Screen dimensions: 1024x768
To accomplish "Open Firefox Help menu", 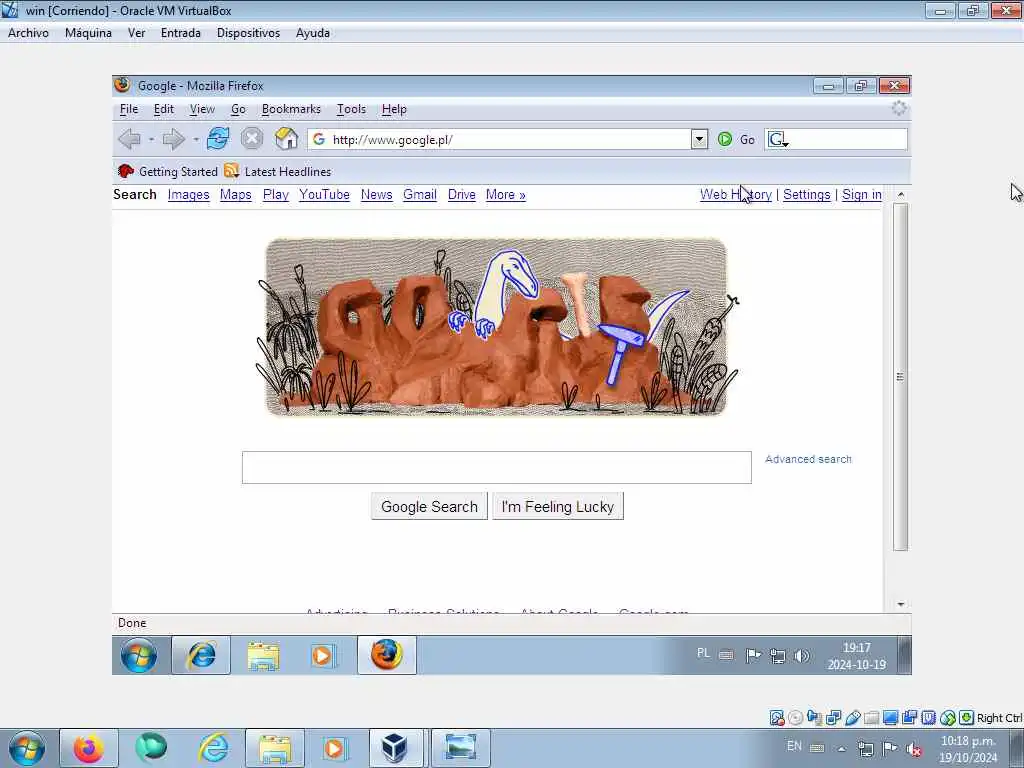I will click(394, 109).
